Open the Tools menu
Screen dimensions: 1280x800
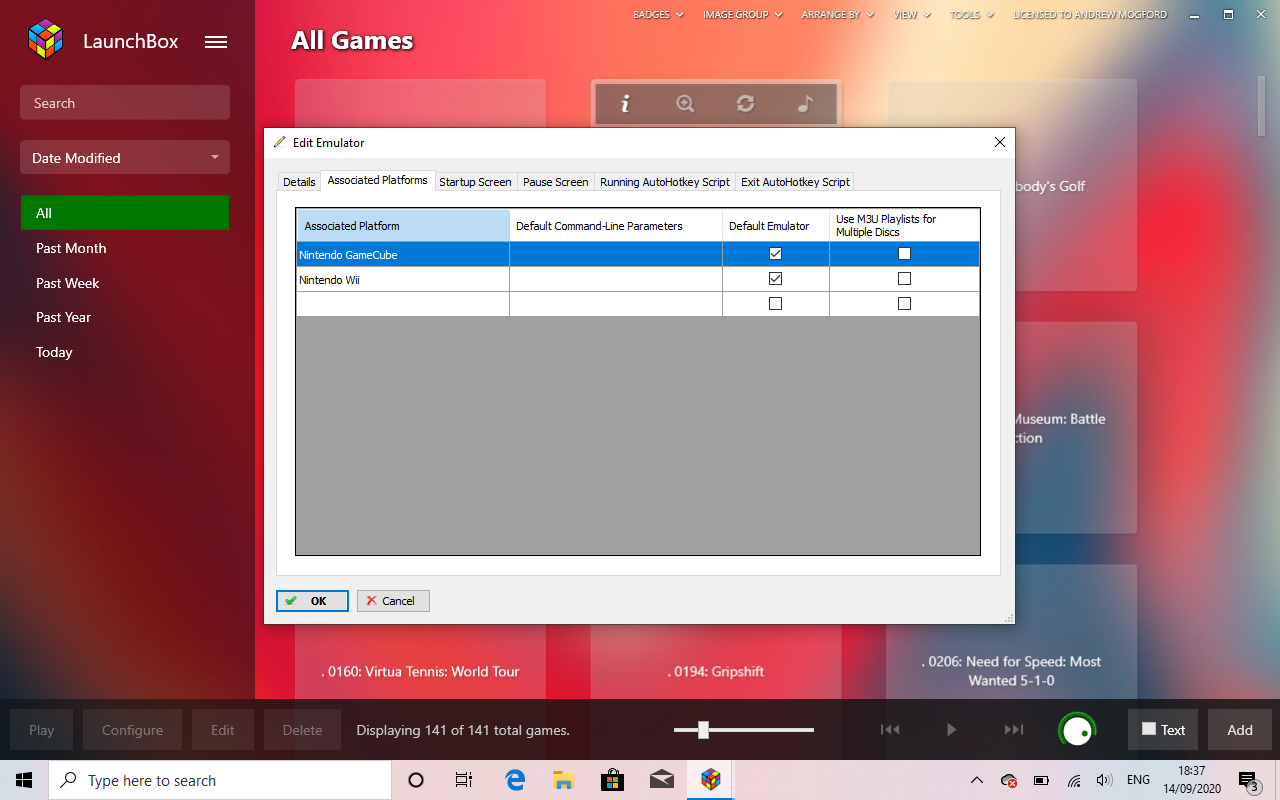(x=972, y=15)
